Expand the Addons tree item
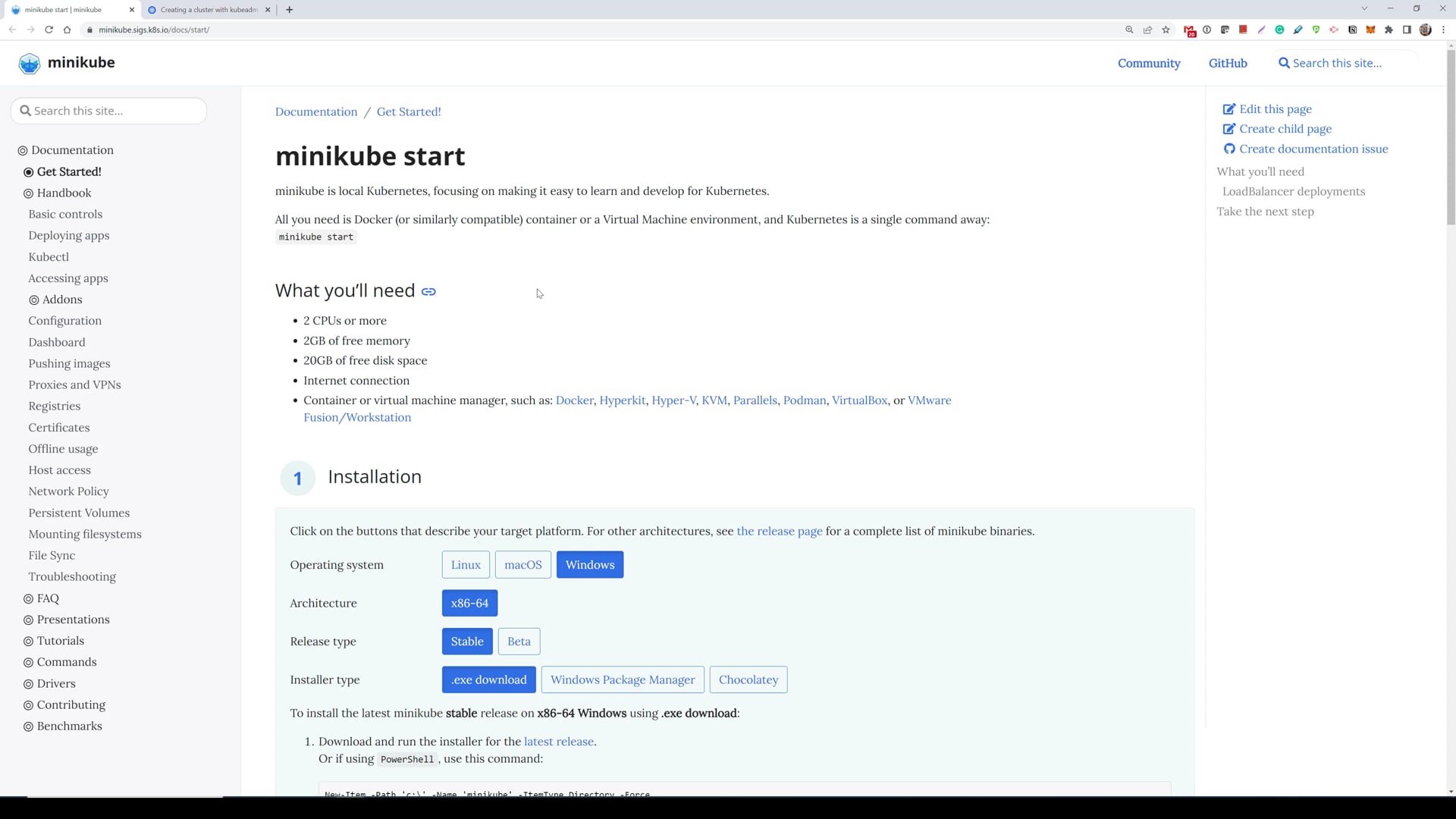1456x819 pixels. (61, 300)
